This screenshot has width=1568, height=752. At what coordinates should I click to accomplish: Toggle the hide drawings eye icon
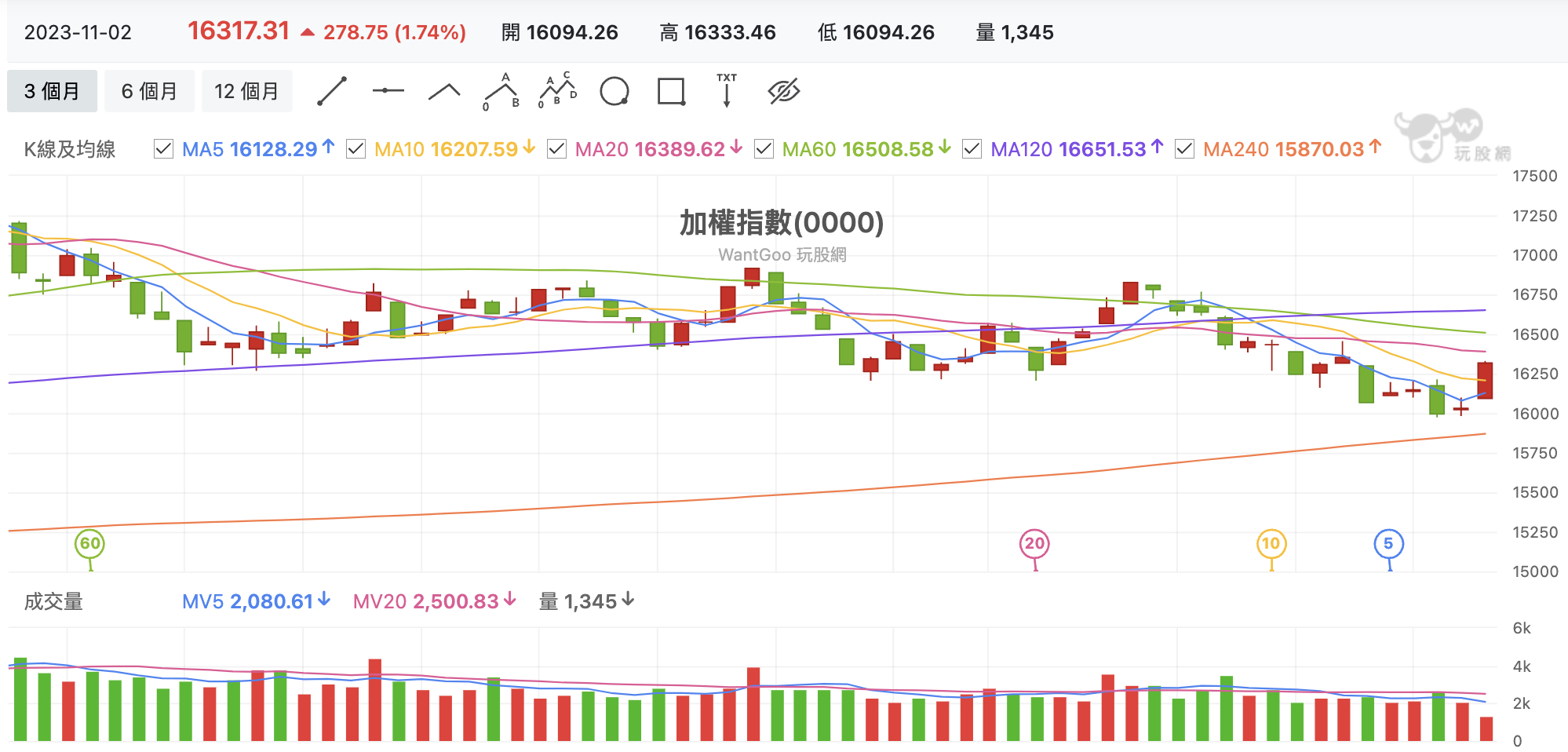783,91
